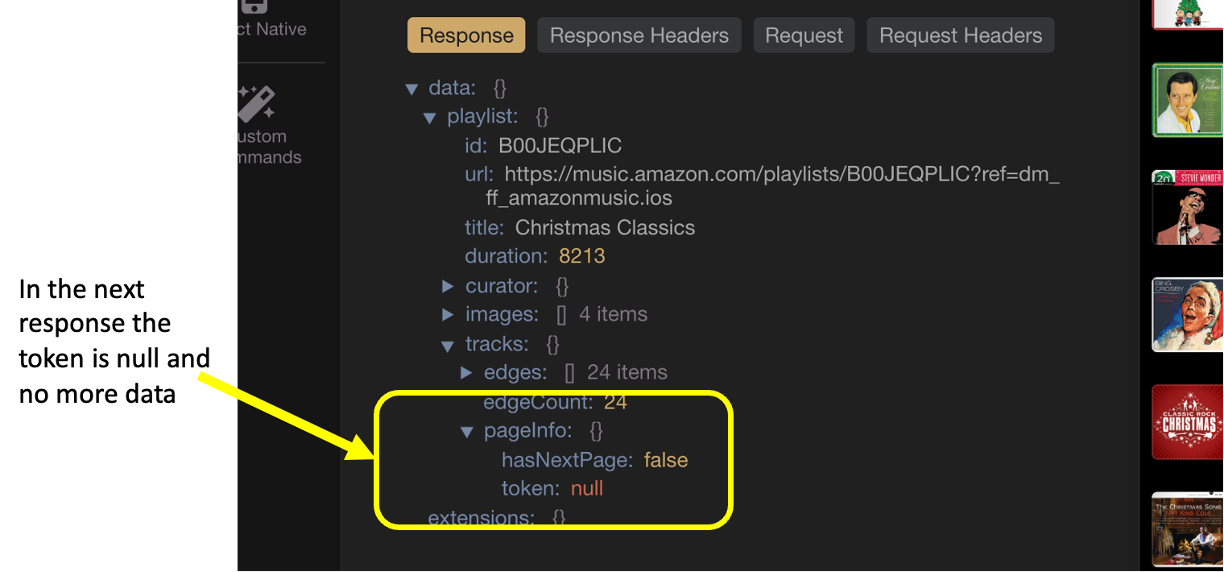Click the Amazon Music playlist URL value
Viewport: 1224px width, 572px height.
[x=780, y=175]
